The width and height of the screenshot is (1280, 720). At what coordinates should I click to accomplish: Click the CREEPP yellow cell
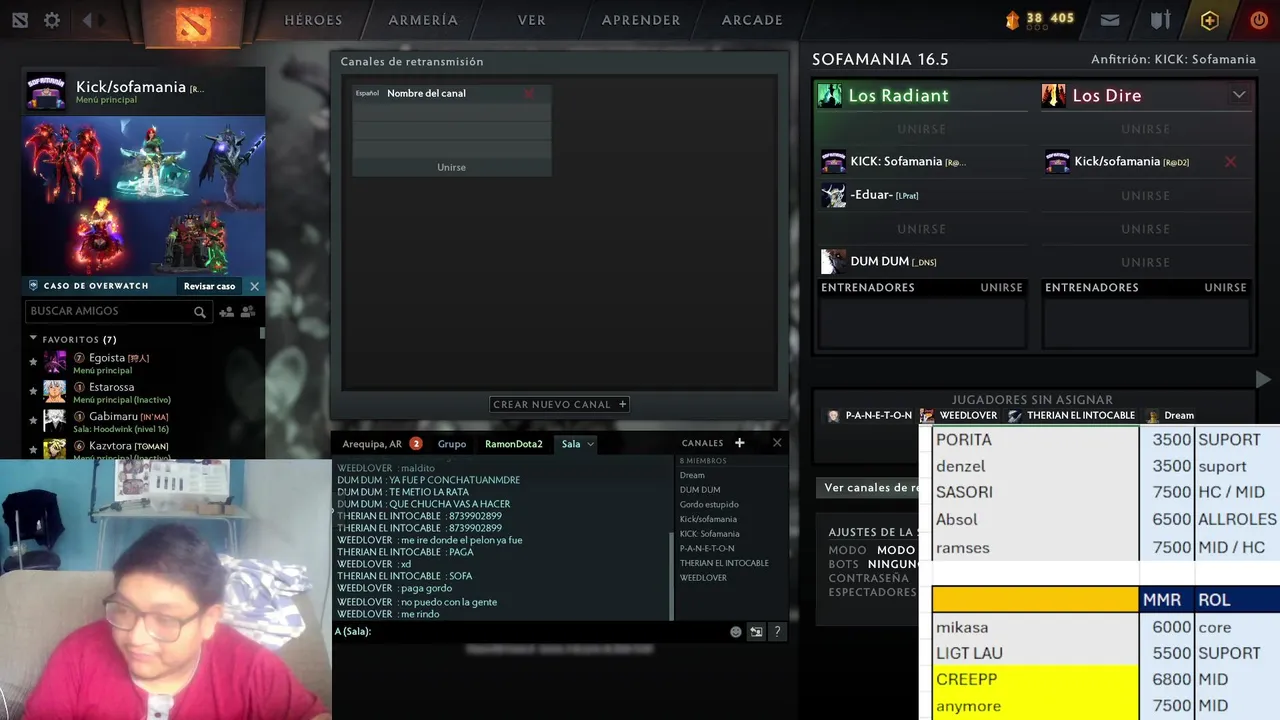pos(1035,680)
